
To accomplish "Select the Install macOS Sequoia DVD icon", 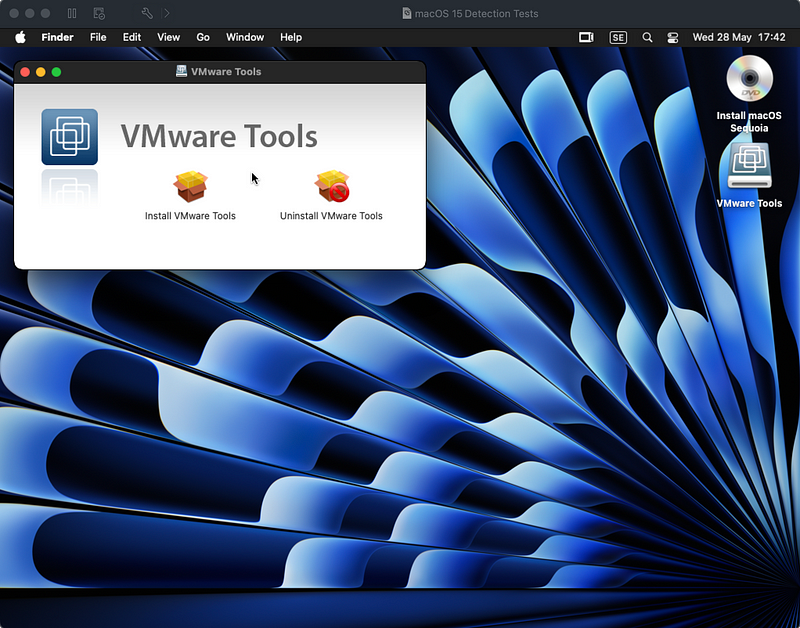I will [x=749, y=79].
